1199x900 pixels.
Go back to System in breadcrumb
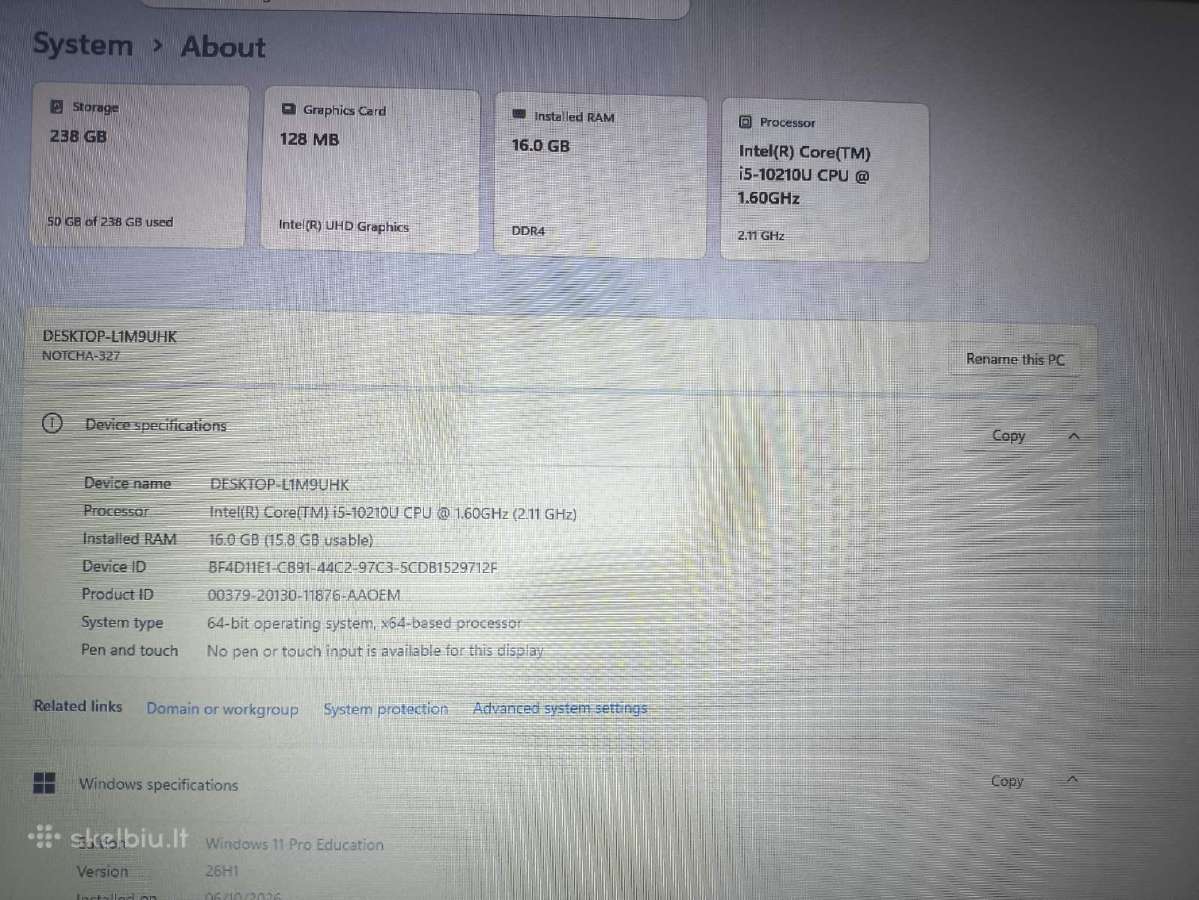(x=83, y=44)
